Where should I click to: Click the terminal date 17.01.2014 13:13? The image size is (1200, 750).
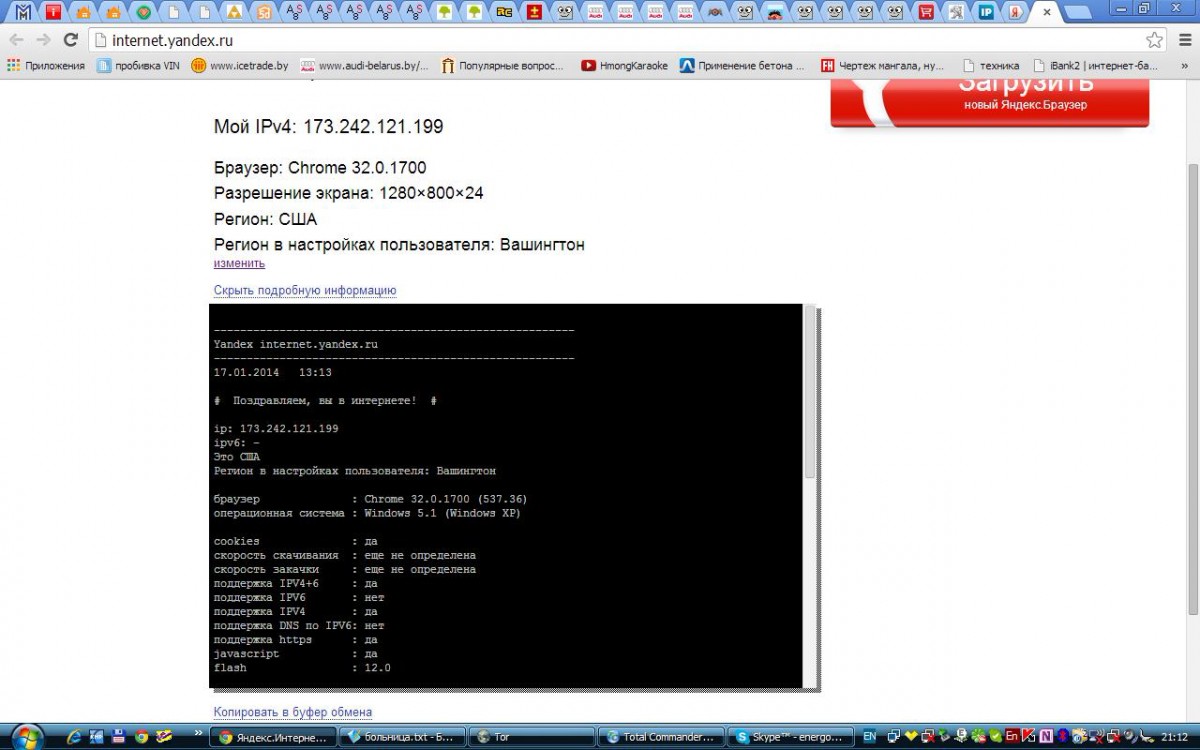pyautogui.click(x=272, y=372)
